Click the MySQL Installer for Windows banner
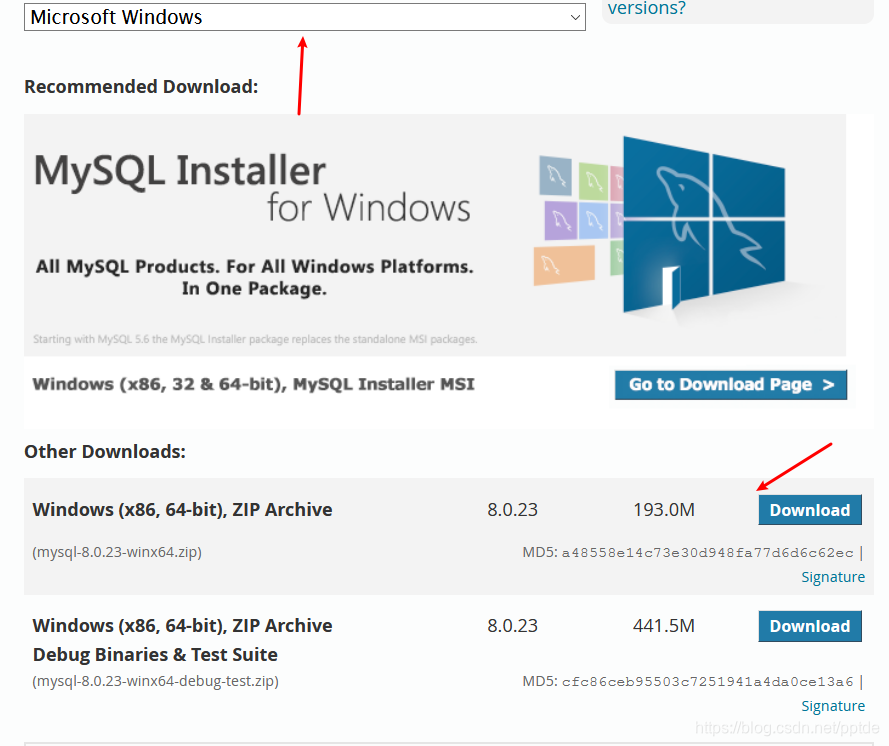 (435, 235)
